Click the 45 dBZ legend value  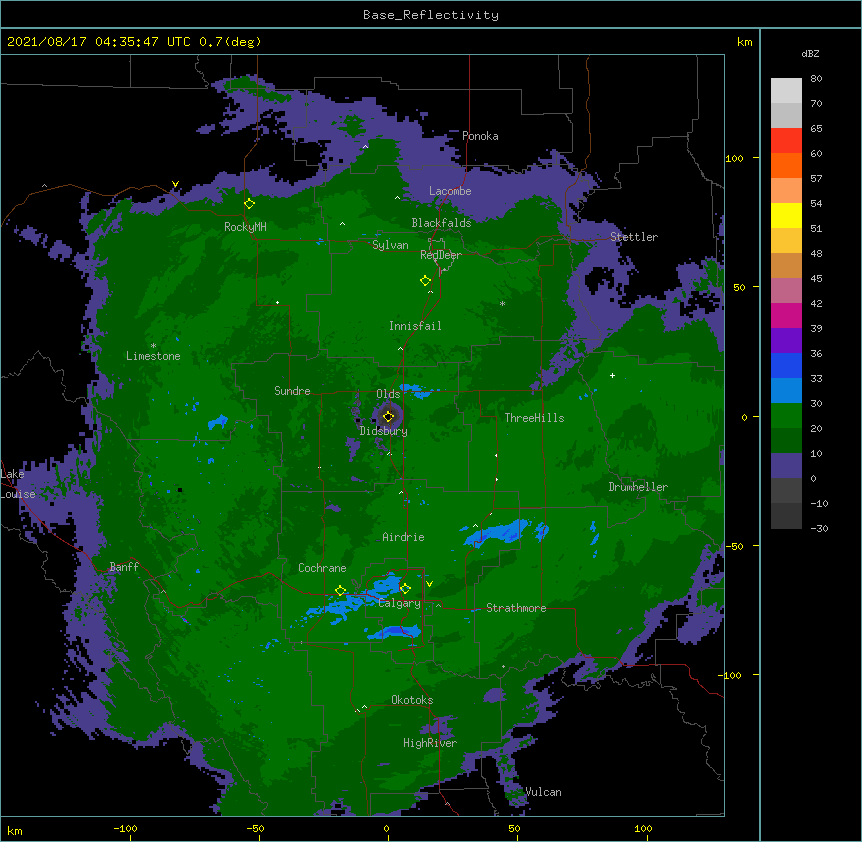click(816, 279)
